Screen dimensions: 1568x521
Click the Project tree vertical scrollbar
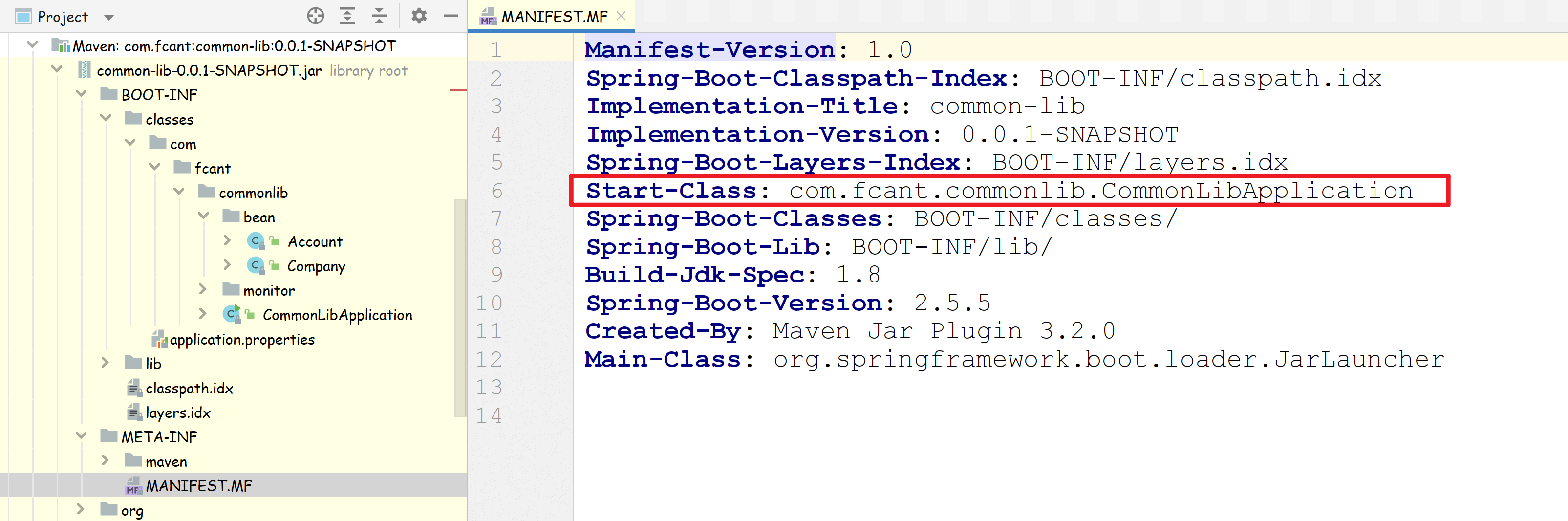pyautogui.click(x=460, y=307)
